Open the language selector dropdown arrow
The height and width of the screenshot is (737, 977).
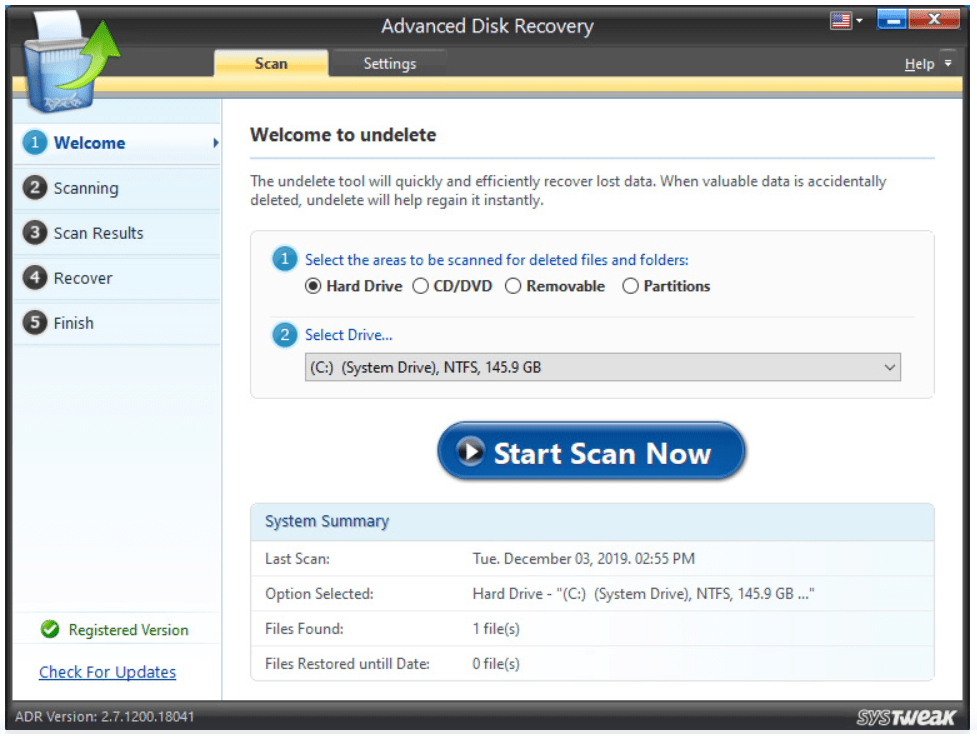coord(859,21)
